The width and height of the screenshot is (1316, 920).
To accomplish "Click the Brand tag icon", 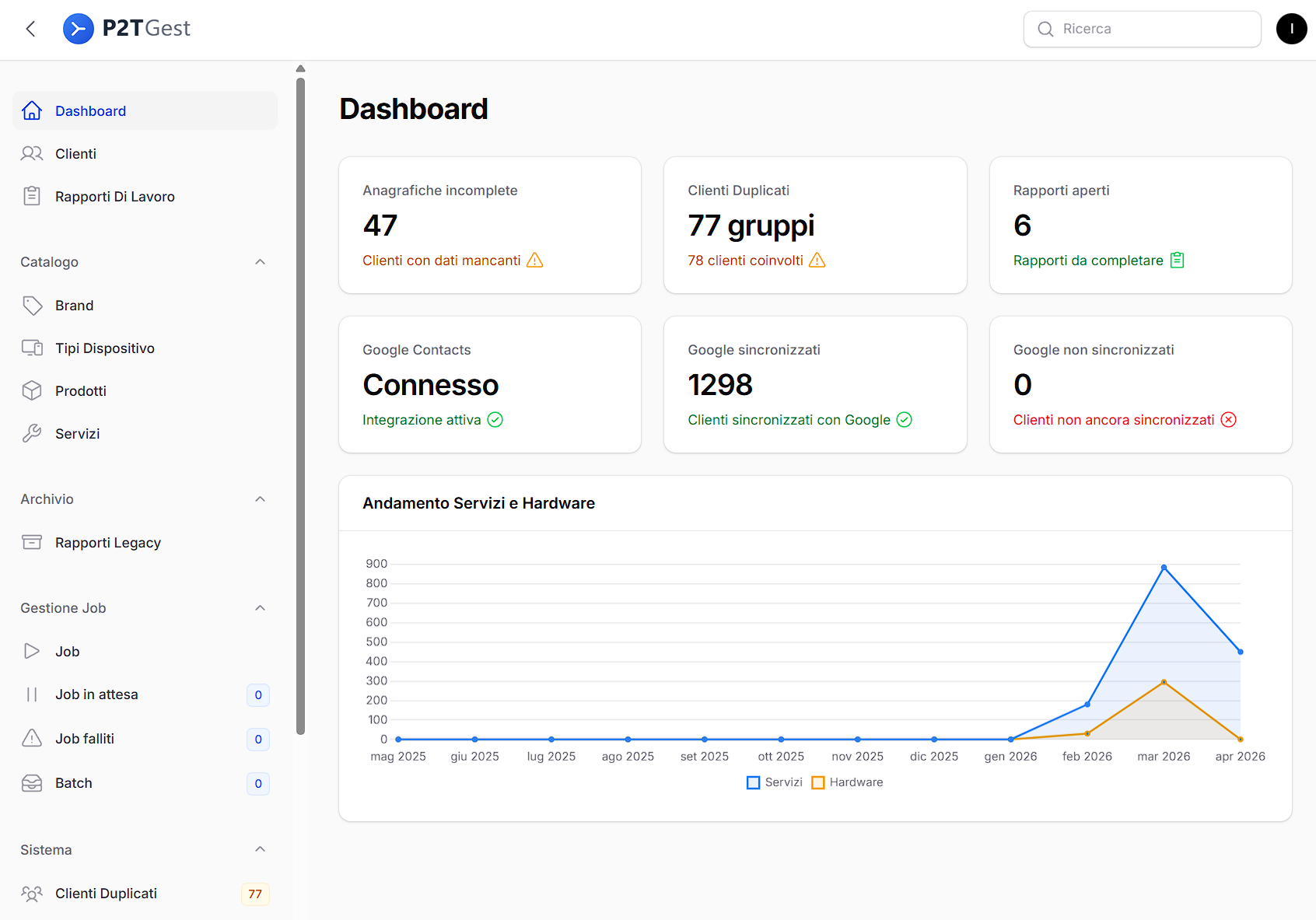I will coord(32,306).
